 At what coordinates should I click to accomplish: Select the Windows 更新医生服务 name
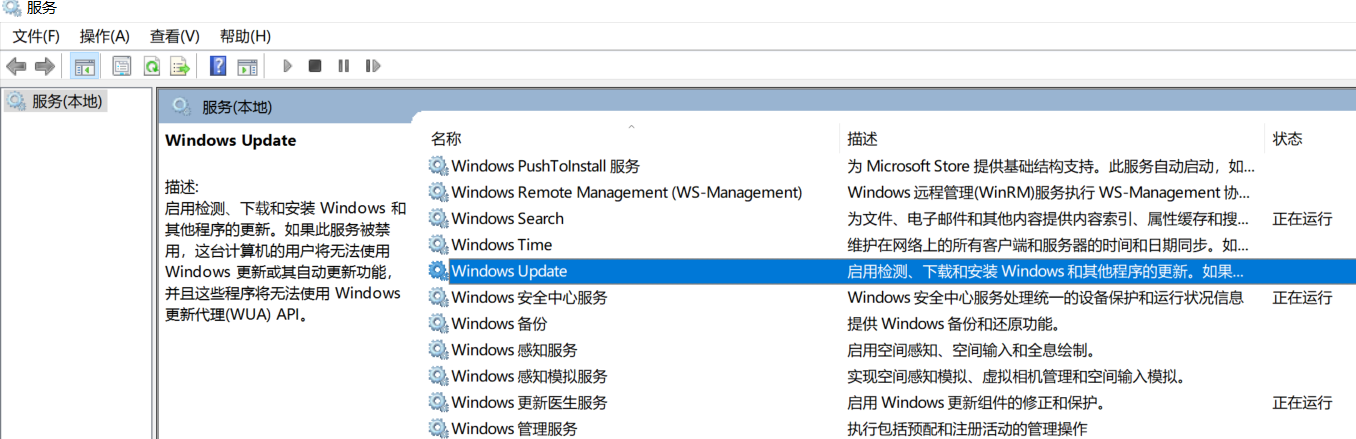(529, 403)
